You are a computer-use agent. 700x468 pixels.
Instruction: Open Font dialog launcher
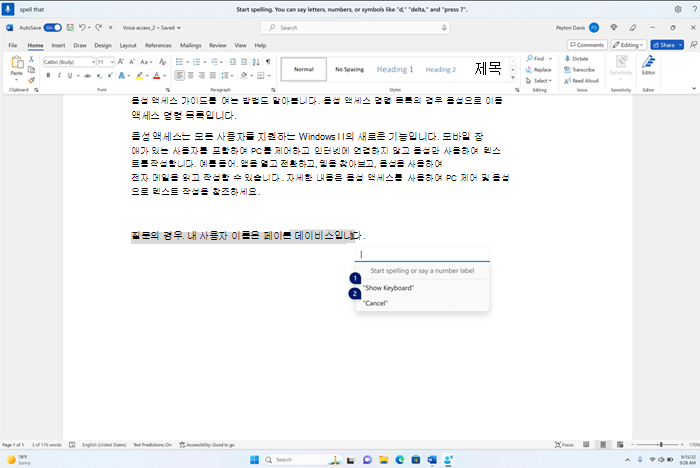click(168, 90)
